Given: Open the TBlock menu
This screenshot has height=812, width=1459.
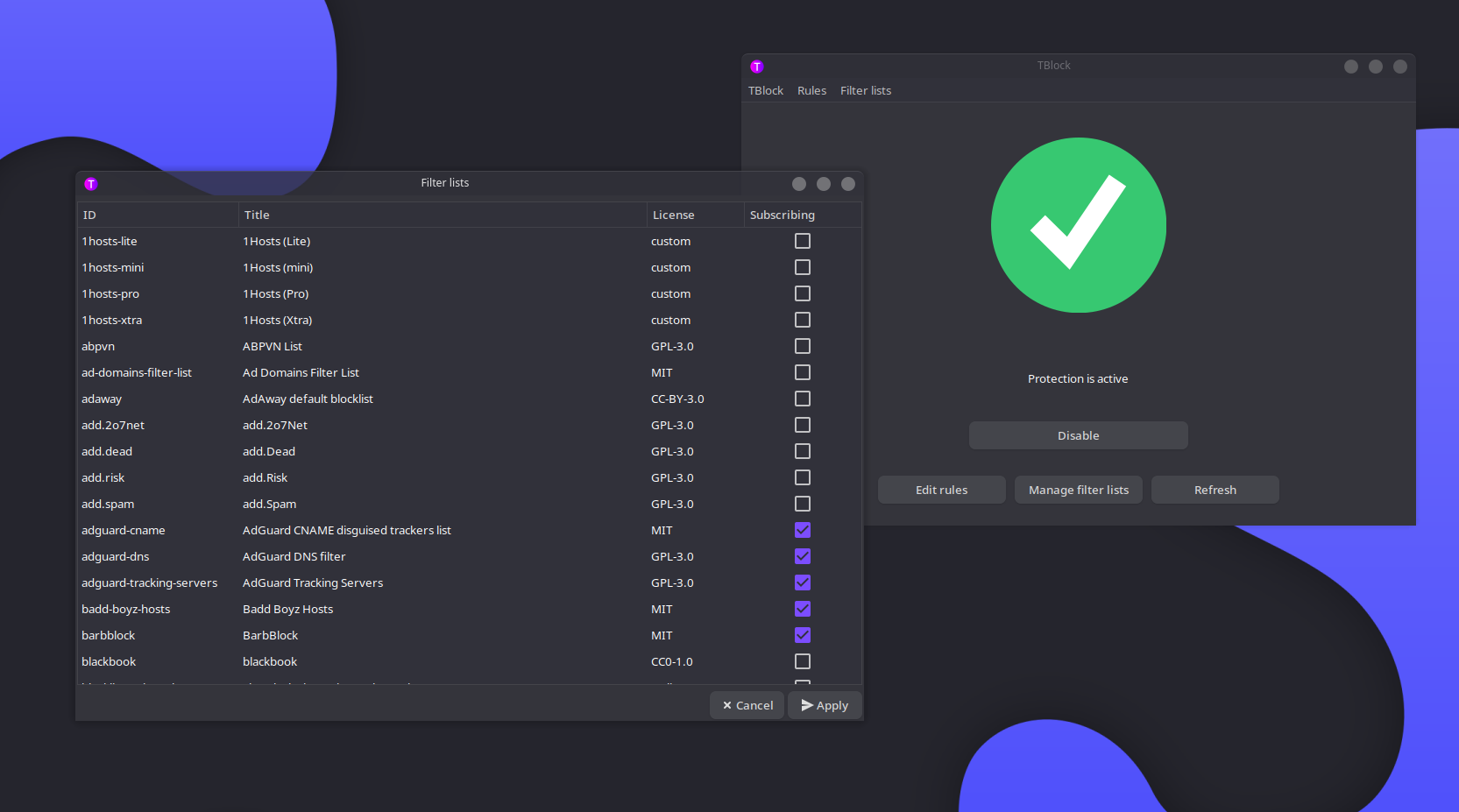Looking at the screenshot, I should coord(765,91).
